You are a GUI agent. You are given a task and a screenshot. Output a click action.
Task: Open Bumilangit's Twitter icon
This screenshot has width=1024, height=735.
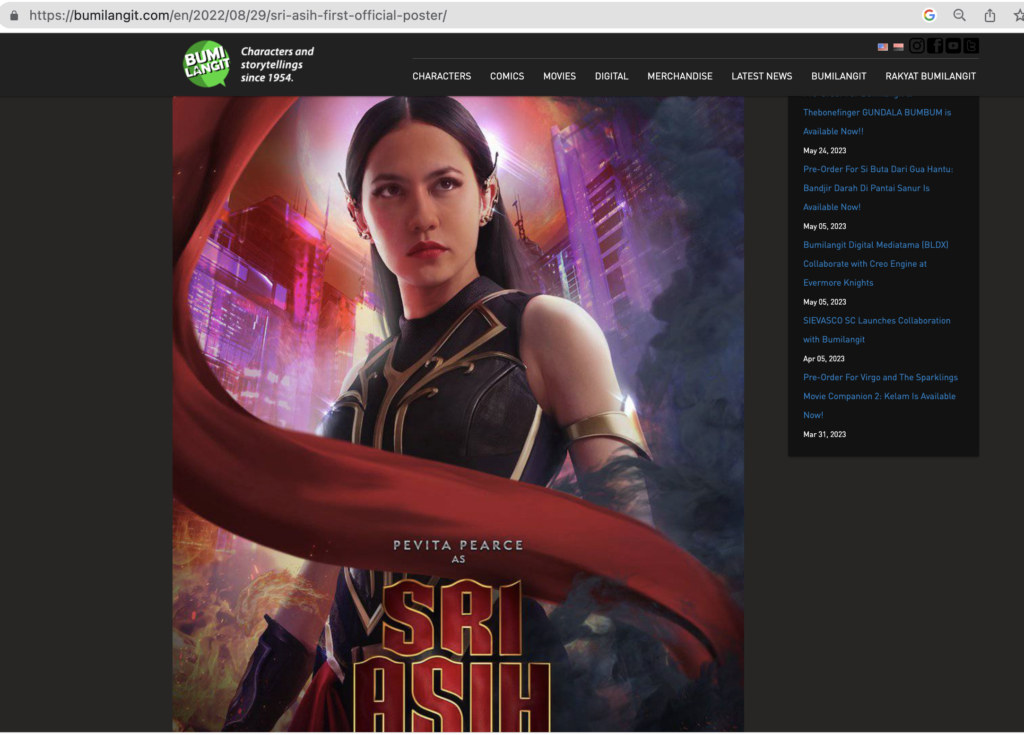971,45
